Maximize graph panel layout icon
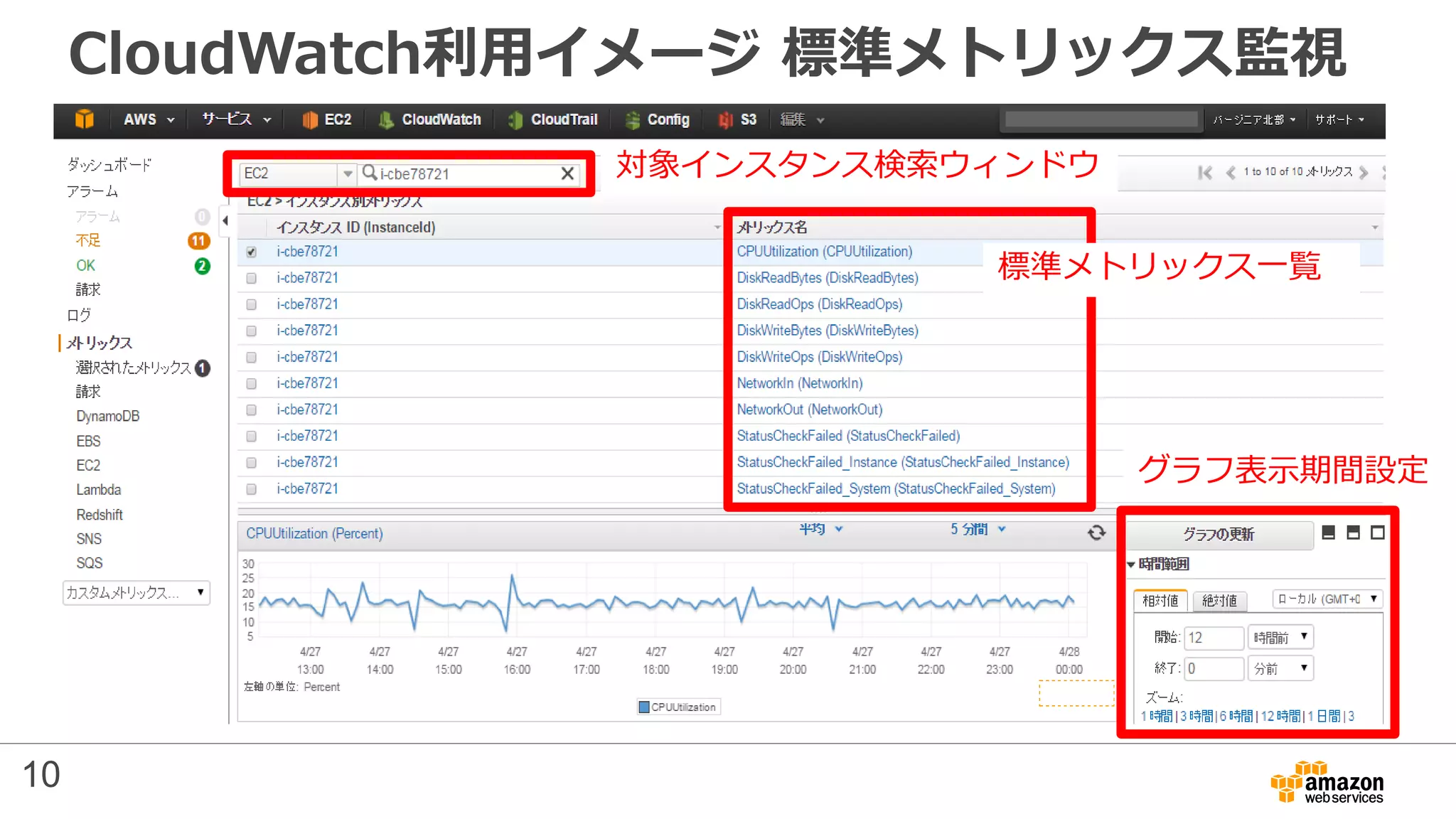The height and width of the screenshot is (819, 1456). [x=1378, y=532]
